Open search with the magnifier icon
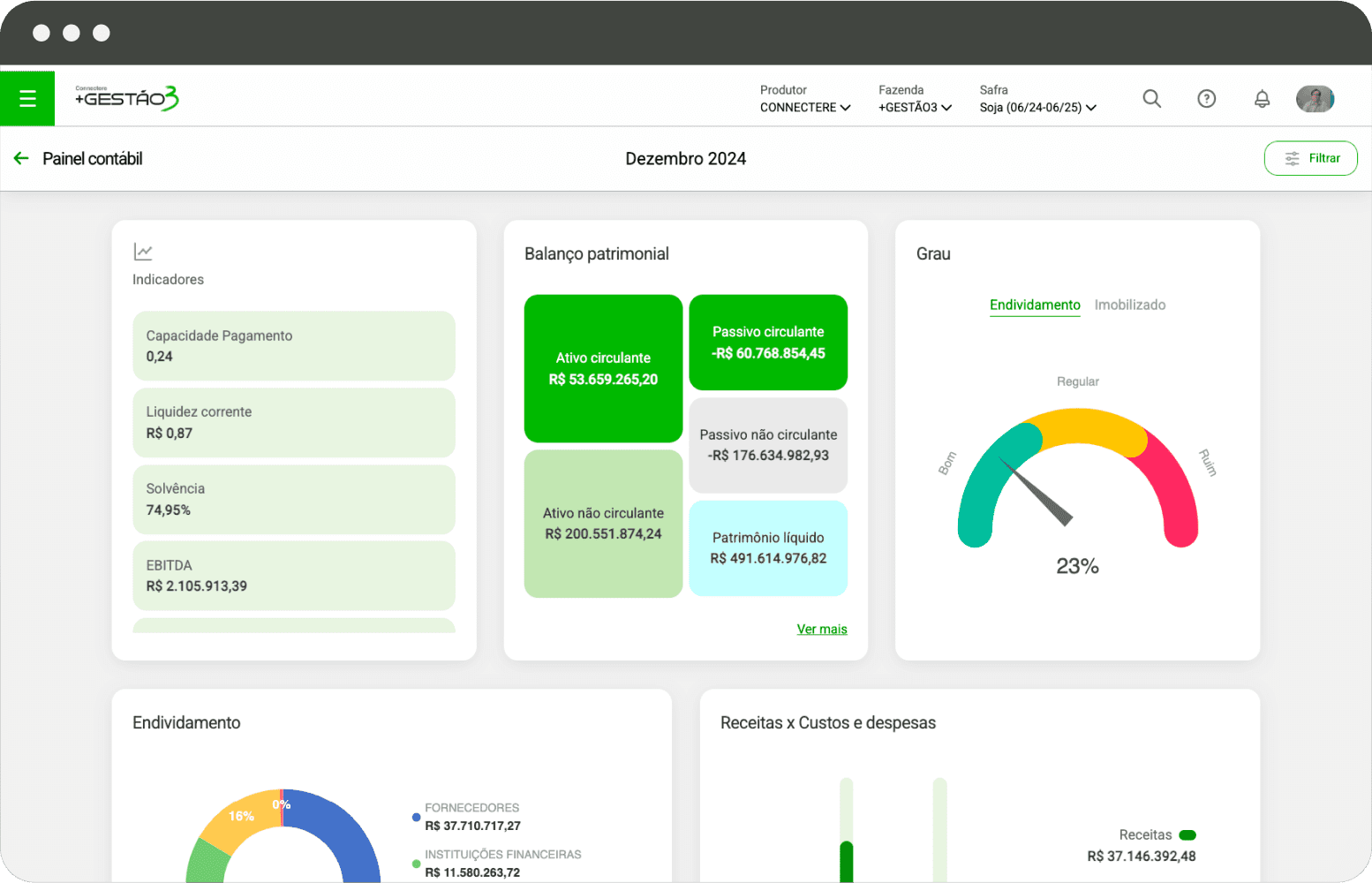This screenshot has width=1372, height=883. pos(1151,98)
